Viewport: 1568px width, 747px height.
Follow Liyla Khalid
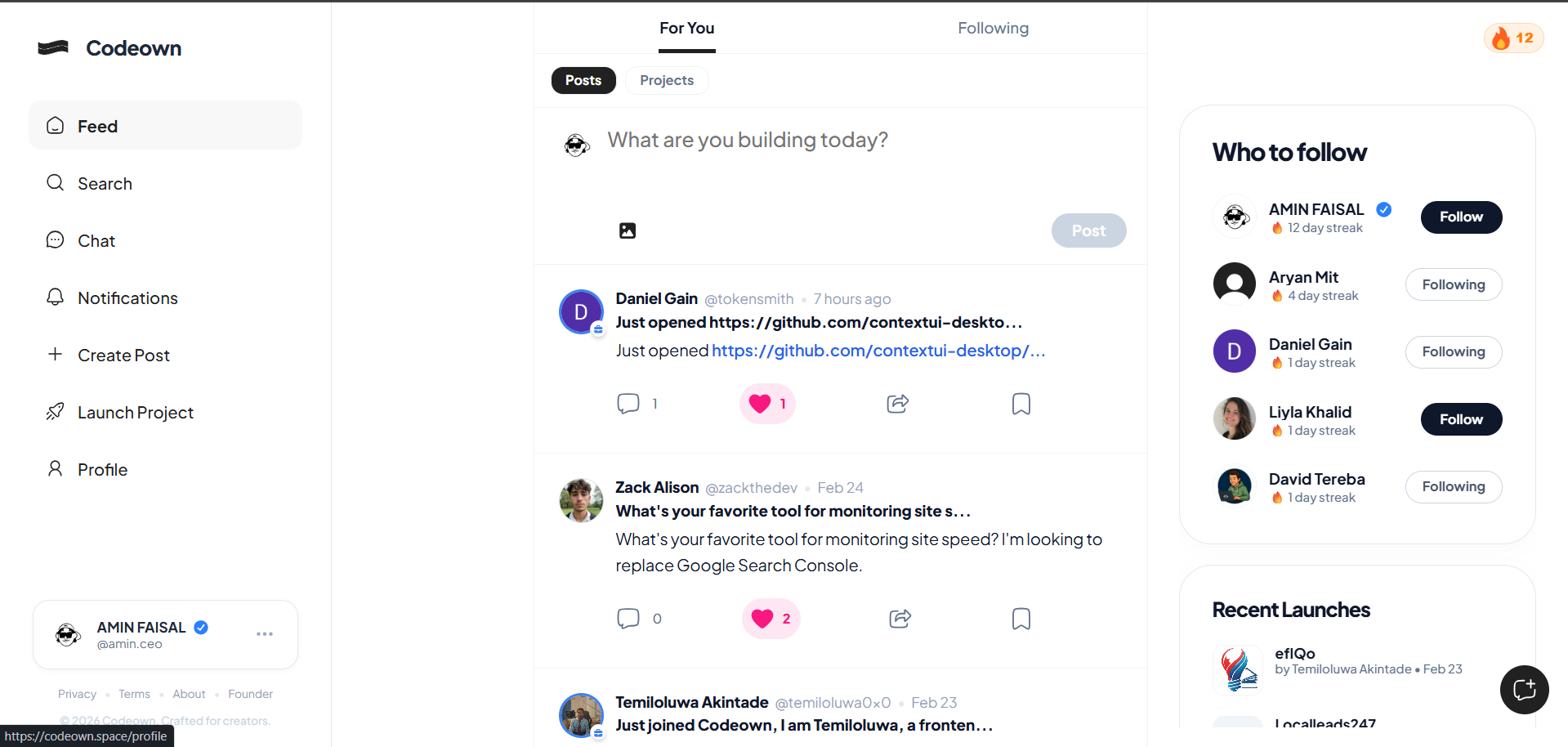pos(1460,418)
